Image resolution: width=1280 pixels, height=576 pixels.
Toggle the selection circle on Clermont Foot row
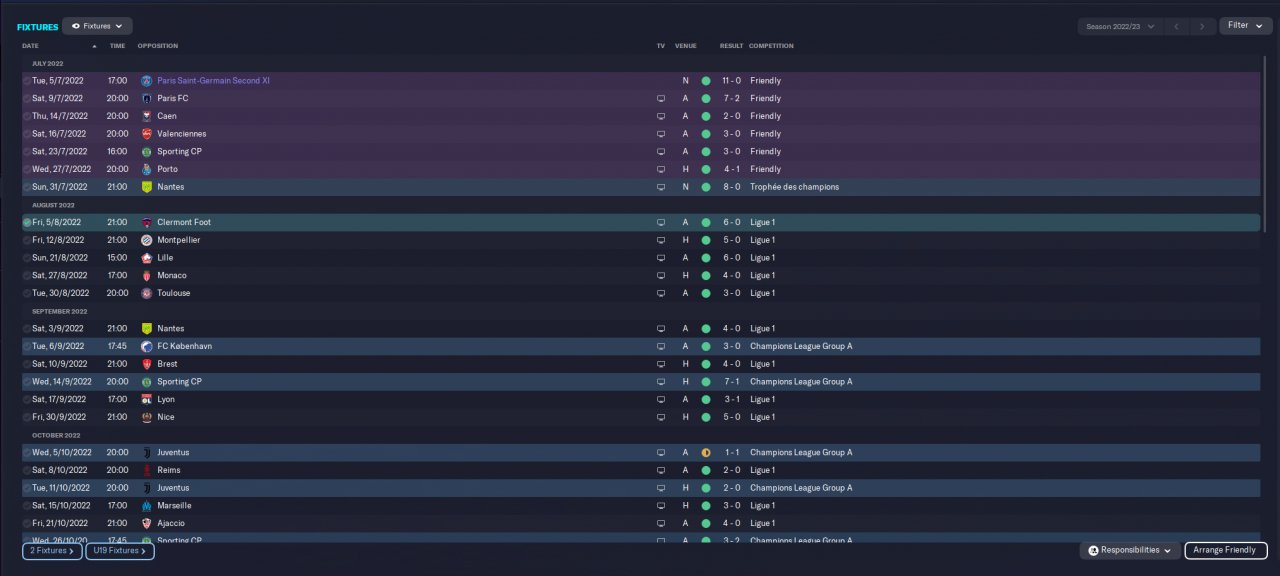coord(27,222)
